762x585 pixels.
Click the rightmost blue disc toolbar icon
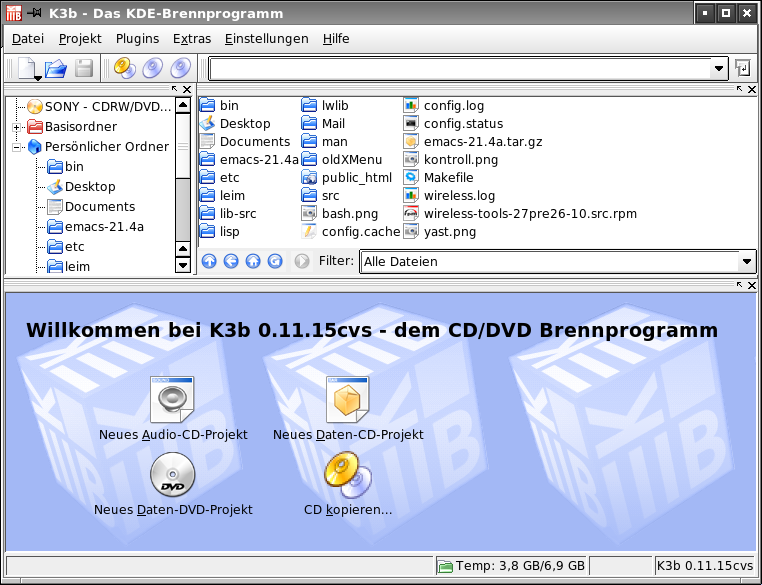tap(180, 68)
